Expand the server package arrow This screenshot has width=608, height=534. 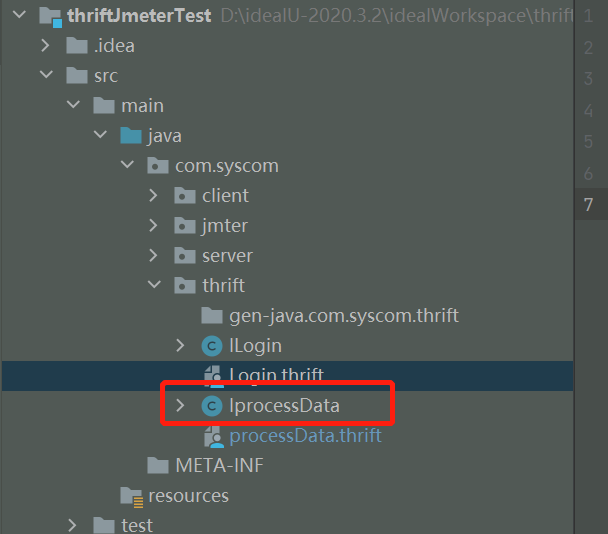[154, 255]
